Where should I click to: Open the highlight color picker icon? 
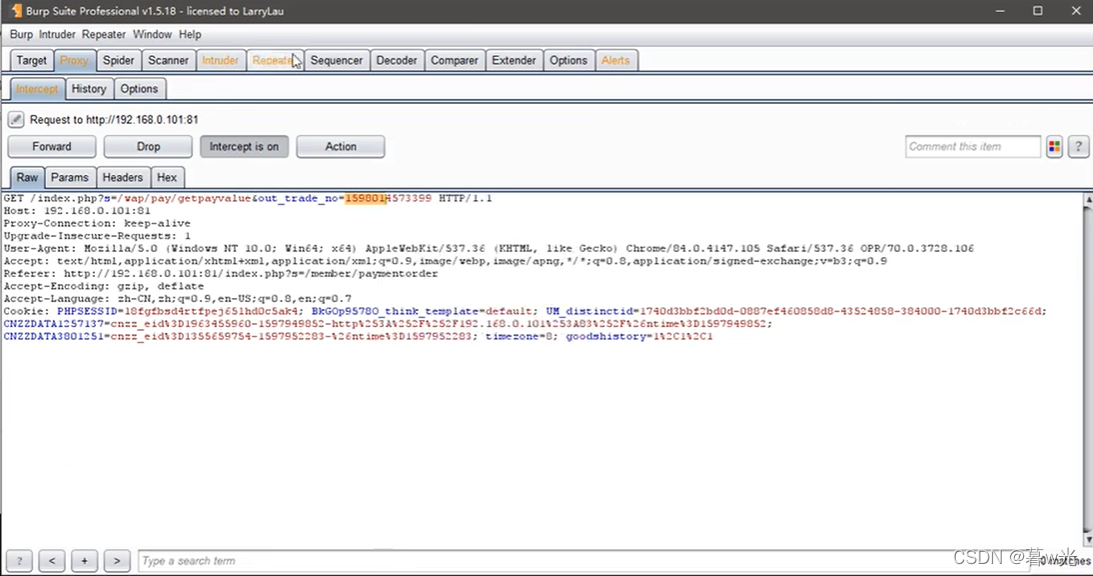1054,147
